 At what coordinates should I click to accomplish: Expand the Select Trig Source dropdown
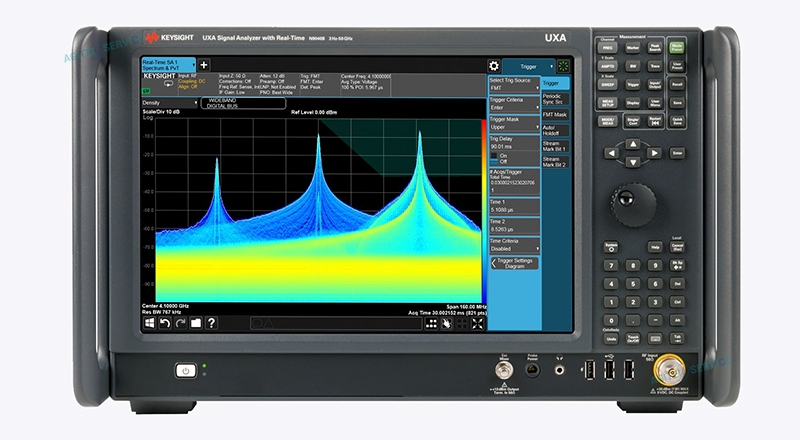point(512,88)
